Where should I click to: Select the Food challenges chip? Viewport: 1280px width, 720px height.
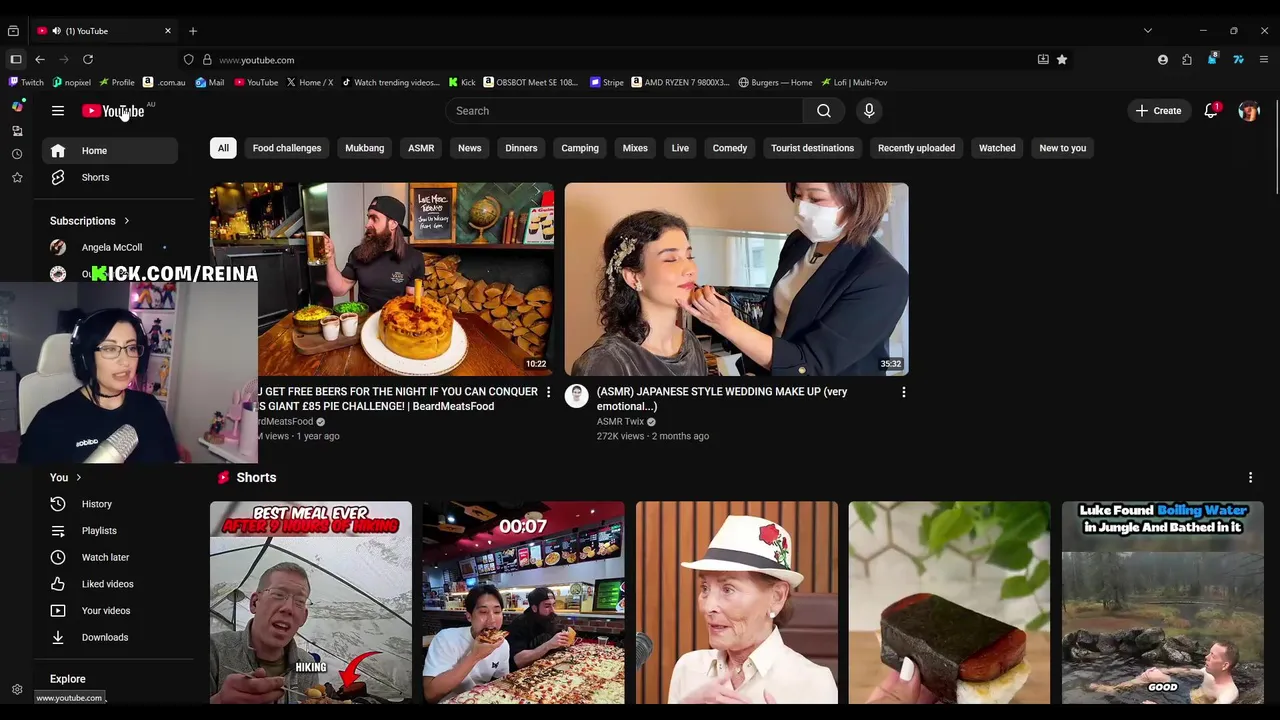click(287, 148)
